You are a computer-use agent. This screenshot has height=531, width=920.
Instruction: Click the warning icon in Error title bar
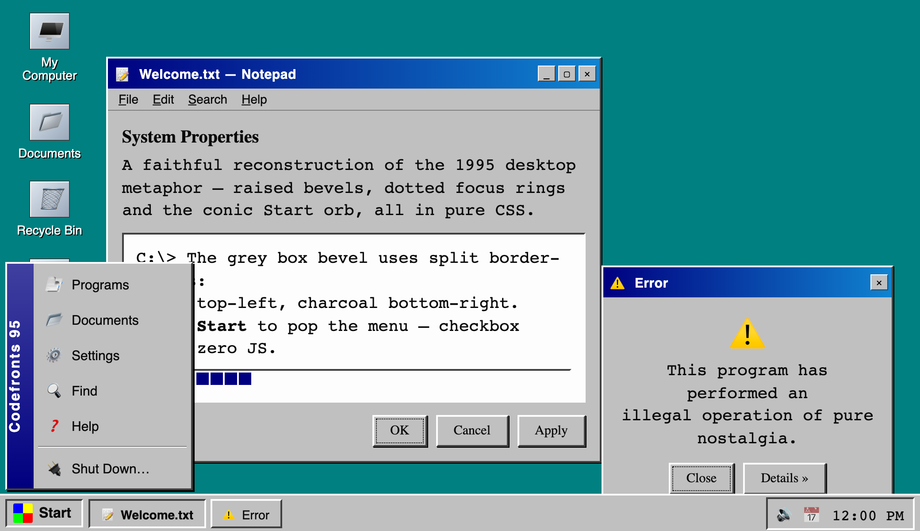(x=617, y=283)
